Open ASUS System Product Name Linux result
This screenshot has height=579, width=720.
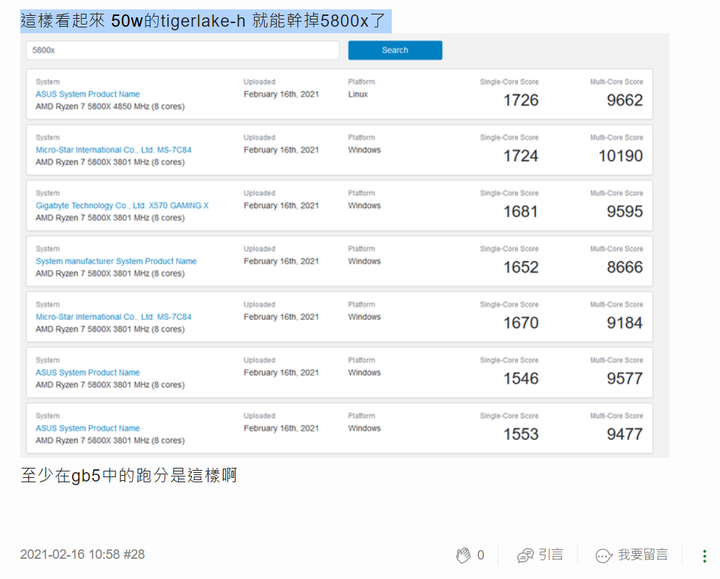(88, 94)
